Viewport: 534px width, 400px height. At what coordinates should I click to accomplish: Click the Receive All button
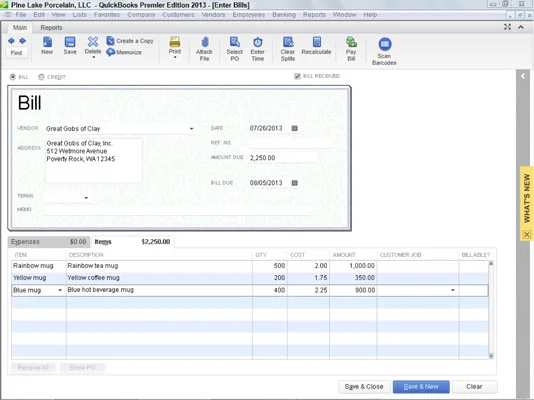pyautogui.click(x=33, y=368)
